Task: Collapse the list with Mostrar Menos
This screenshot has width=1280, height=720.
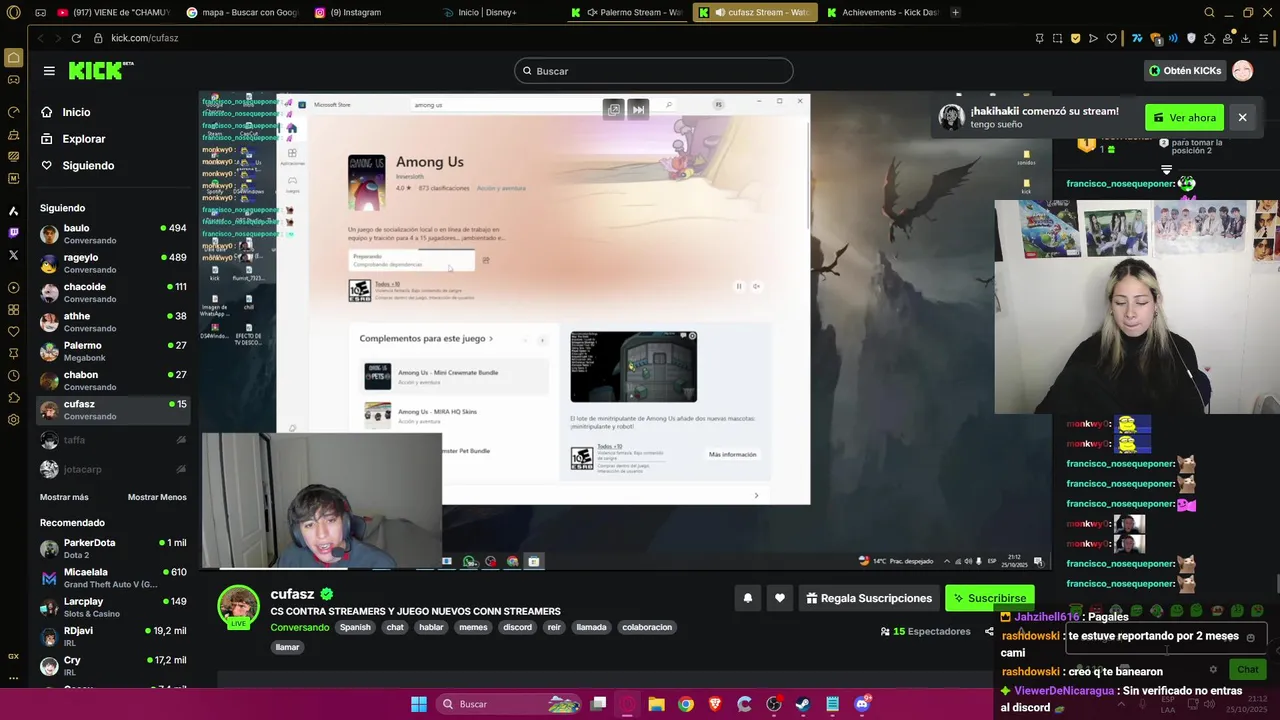Action: (x=157, y=497)
